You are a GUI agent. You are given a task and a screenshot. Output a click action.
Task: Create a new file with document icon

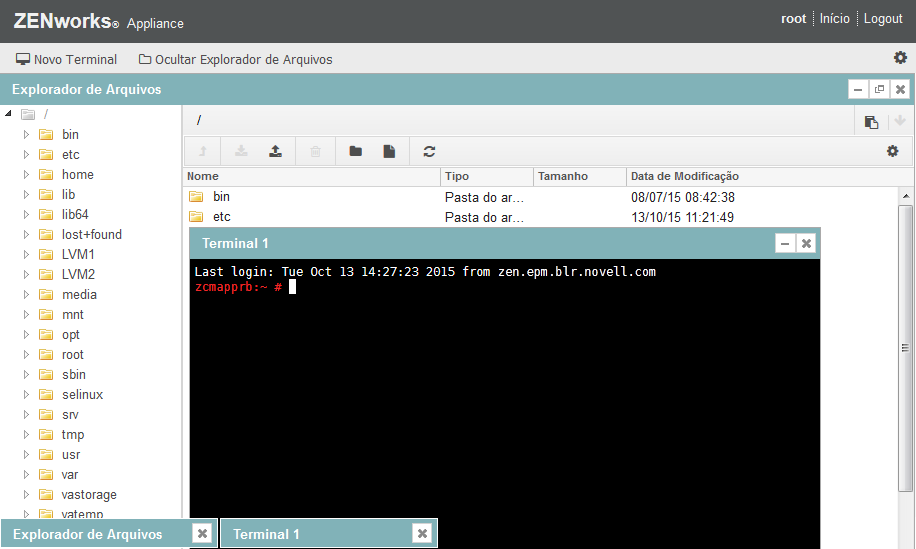(x=389, y=151)
